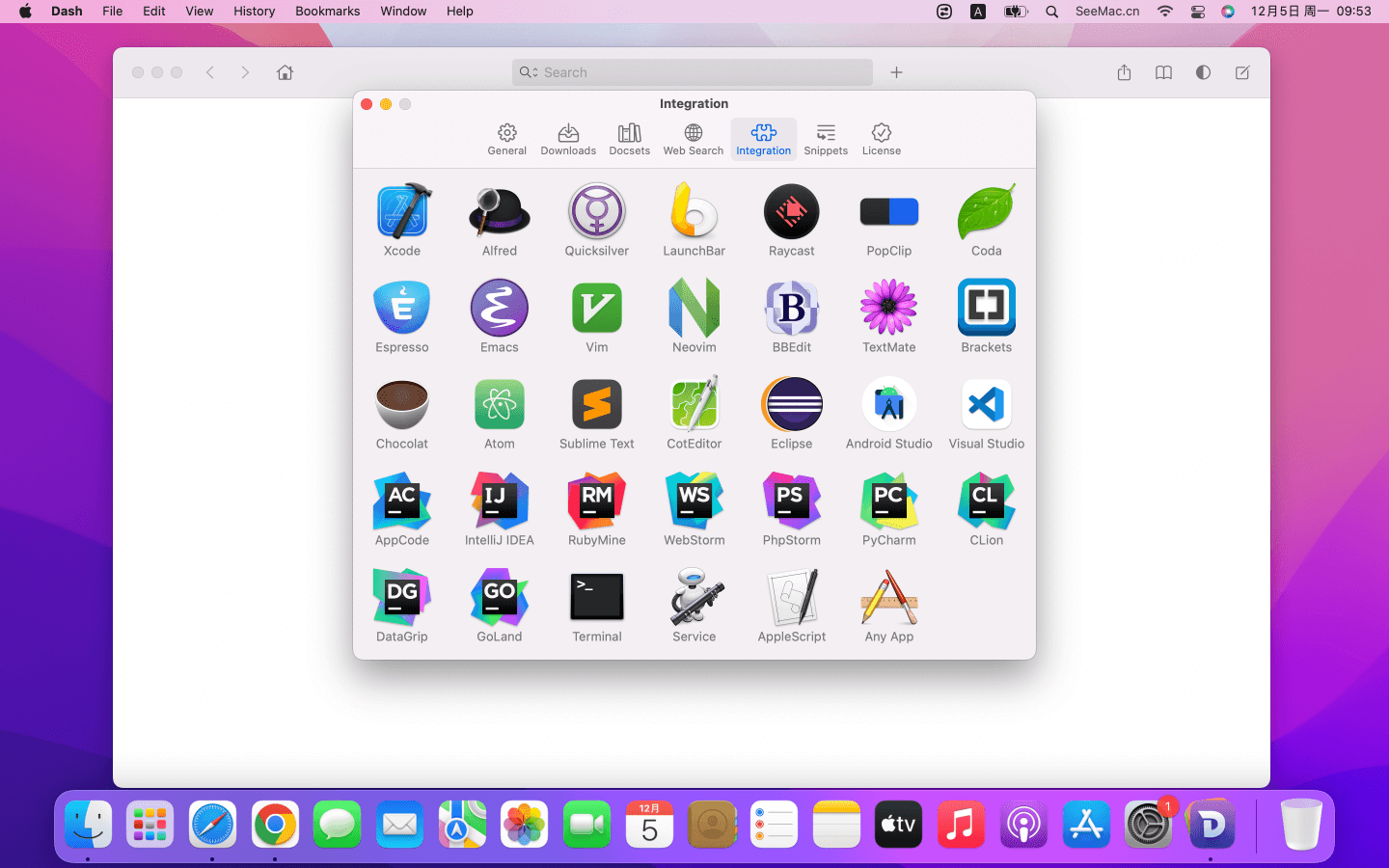Open the WebStorm integration
The height and width of the screenshot is (868, 1389).
point(694,501)
